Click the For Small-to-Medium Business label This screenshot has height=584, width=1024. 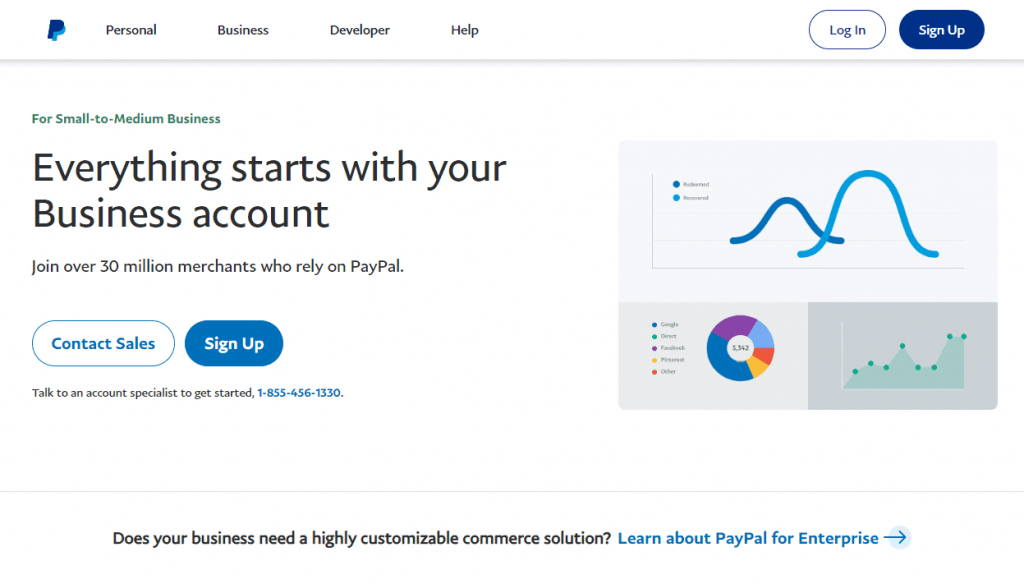pos(126,119)
